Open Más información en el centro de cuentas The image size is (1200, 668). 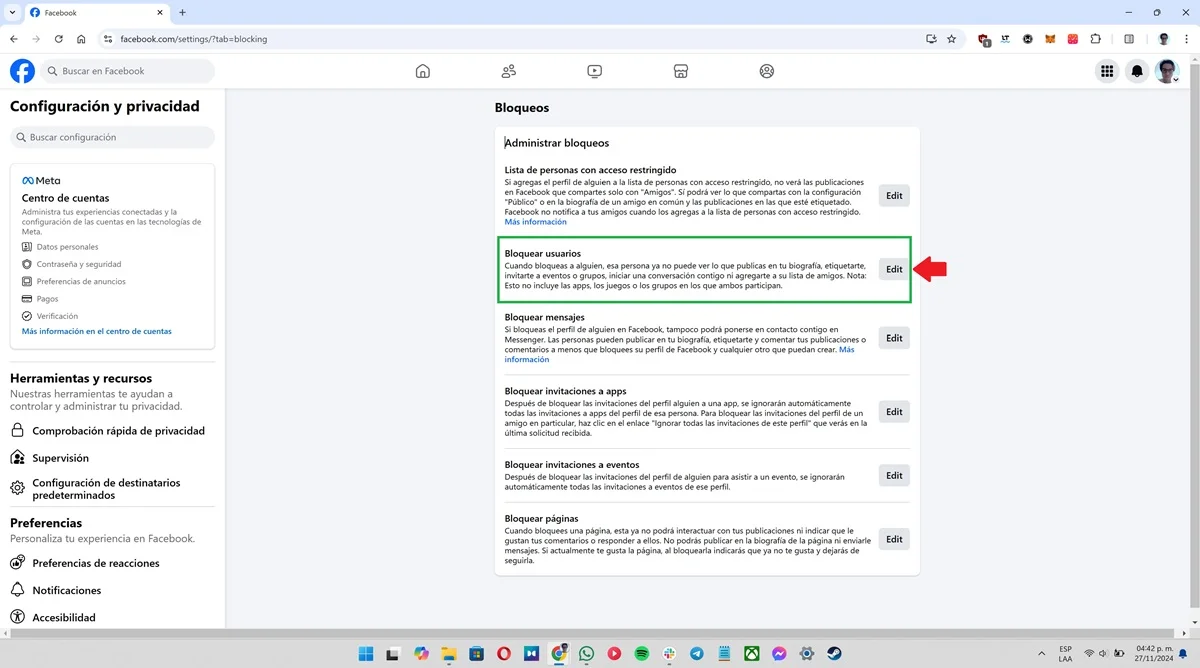click(97, 331)
